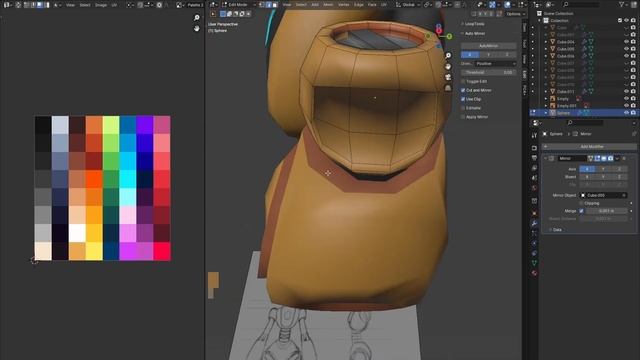
Task: Click the UV editor zoom magnifier icon
Action: (197, 18)
